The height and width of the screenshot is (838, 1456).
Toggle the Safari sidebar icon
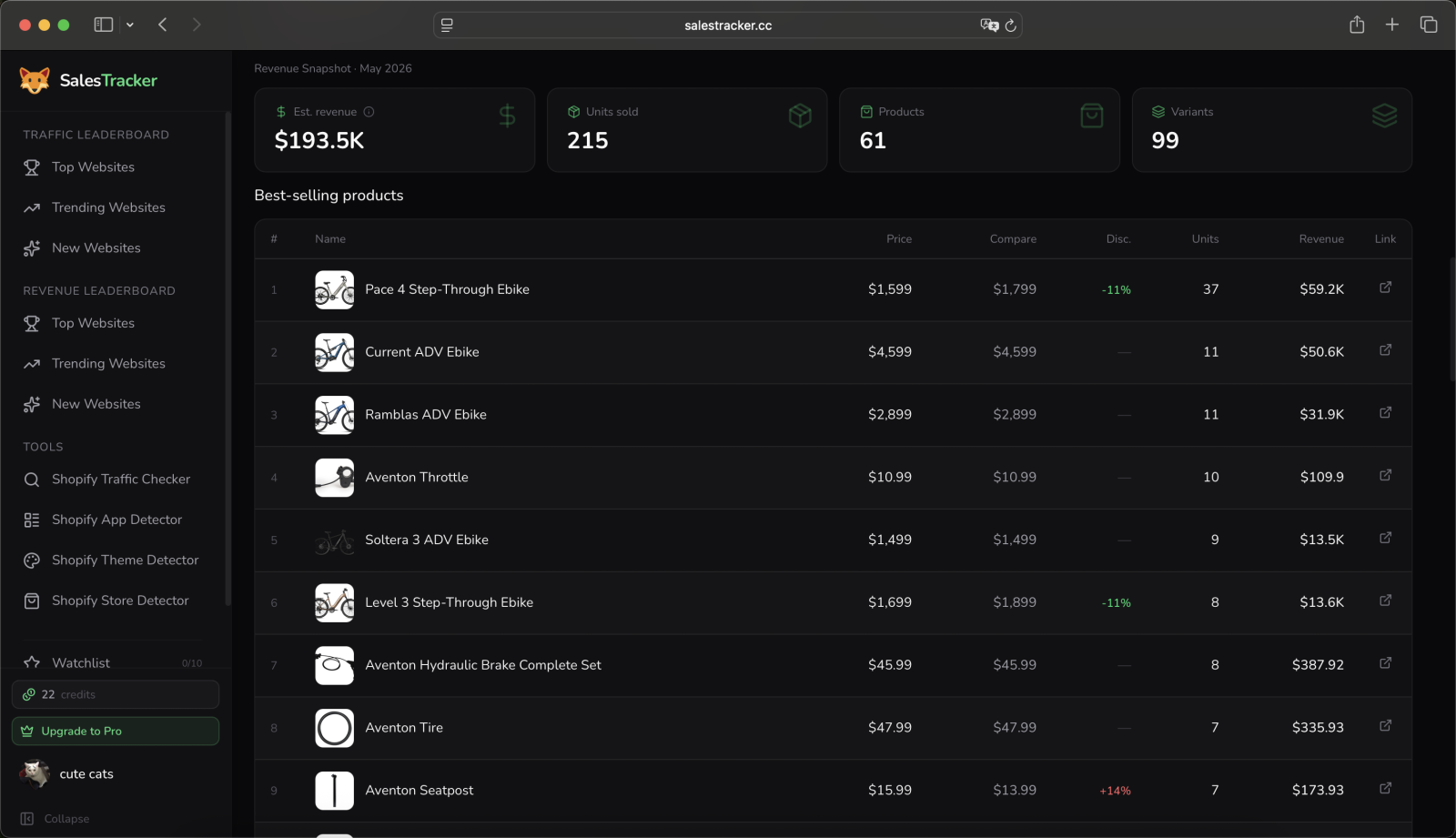coord(104,25)
